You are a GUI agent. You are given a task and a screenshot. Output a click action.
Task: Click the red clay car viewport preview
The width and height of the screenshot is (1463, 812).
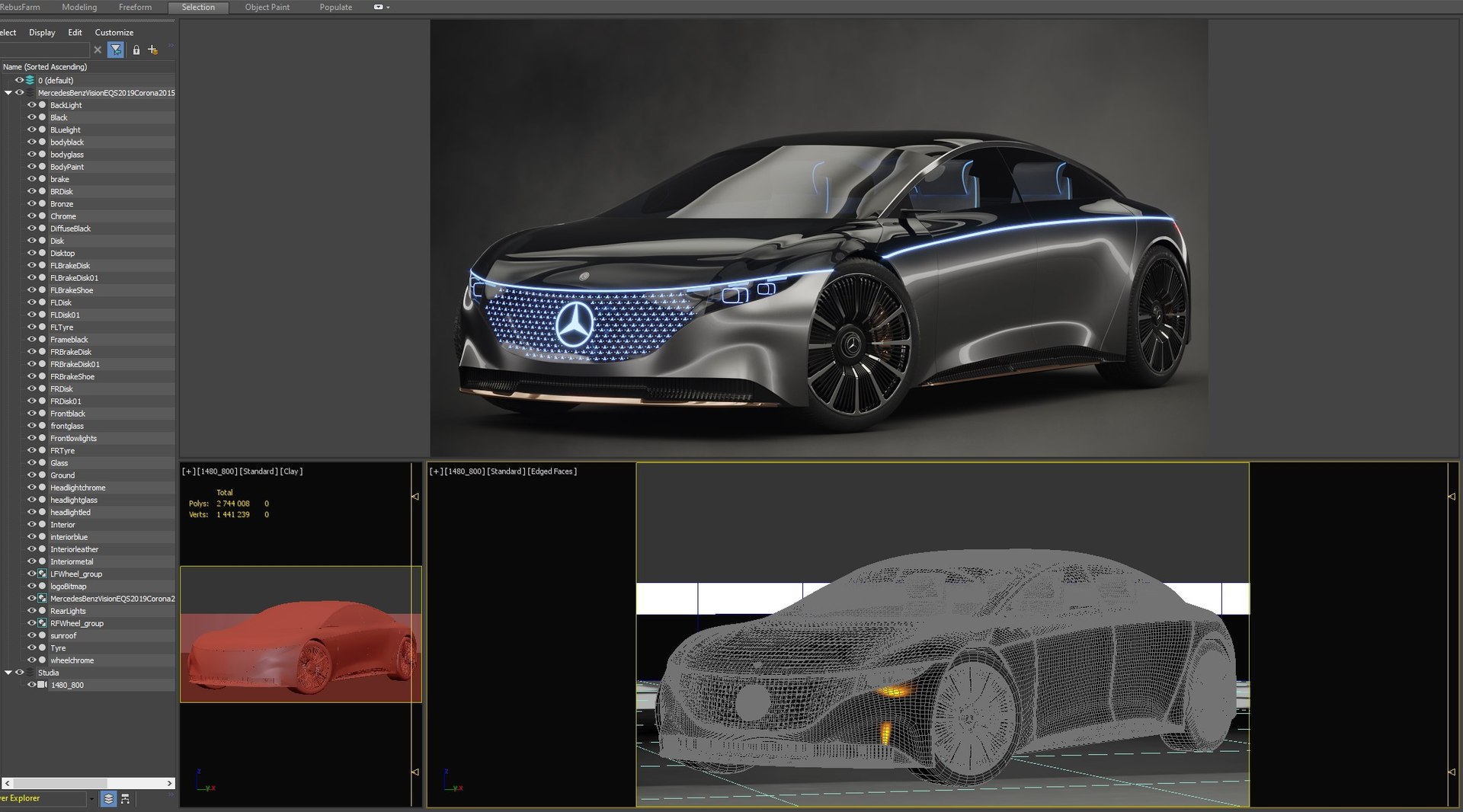(x=300, y=634)
